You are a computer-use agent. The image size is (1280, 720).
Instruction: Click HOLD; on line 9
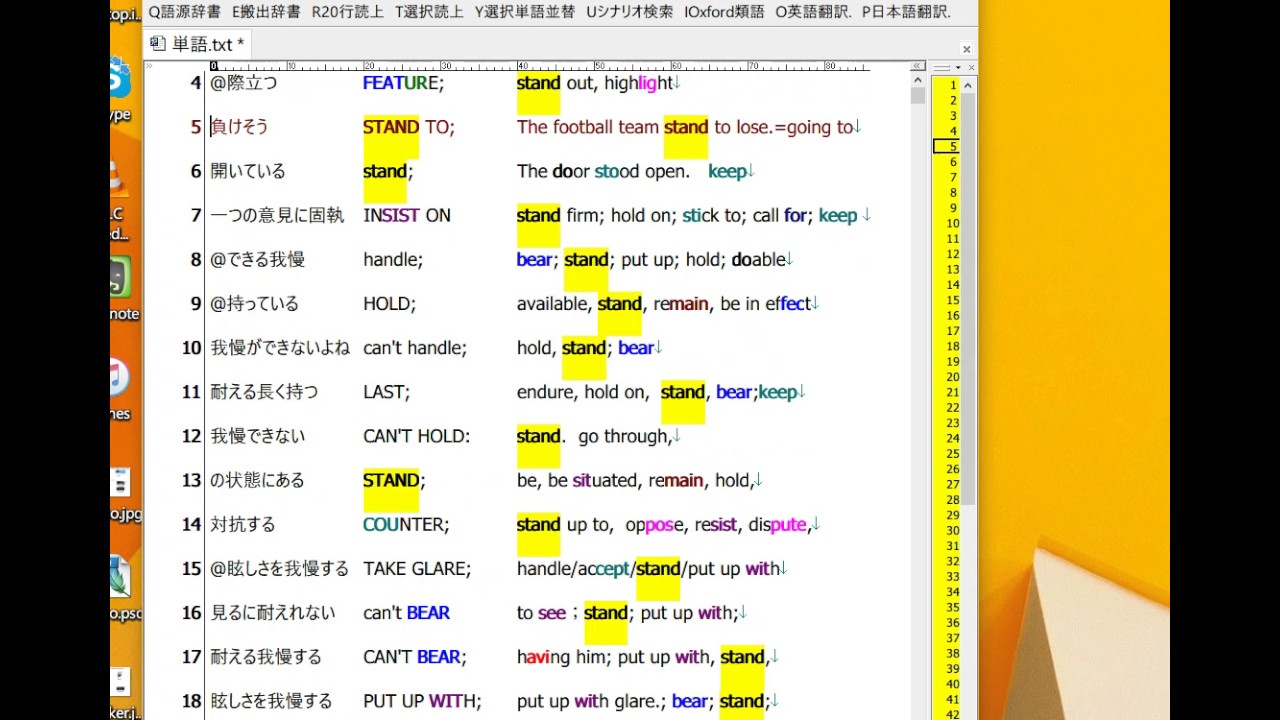point(389,303)
